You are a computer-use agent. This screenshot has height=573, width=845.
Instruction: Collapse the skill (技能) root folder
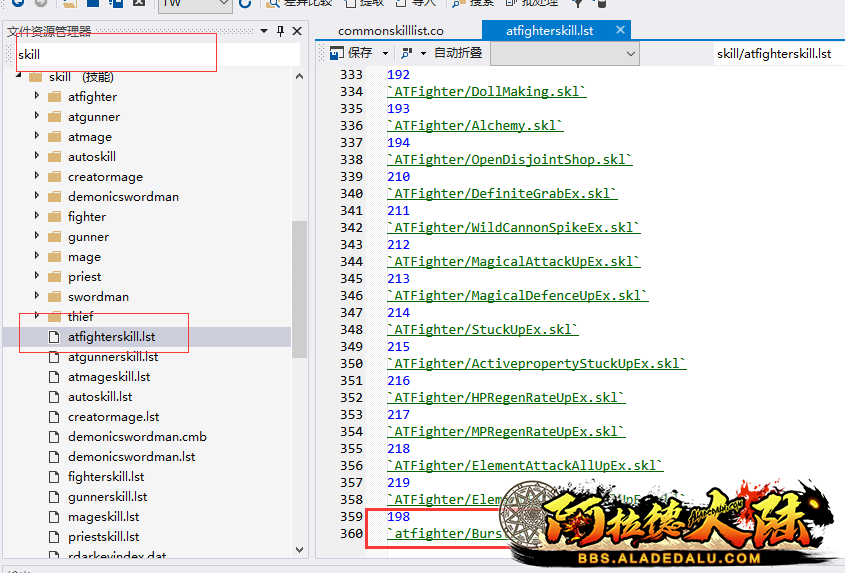18,77
